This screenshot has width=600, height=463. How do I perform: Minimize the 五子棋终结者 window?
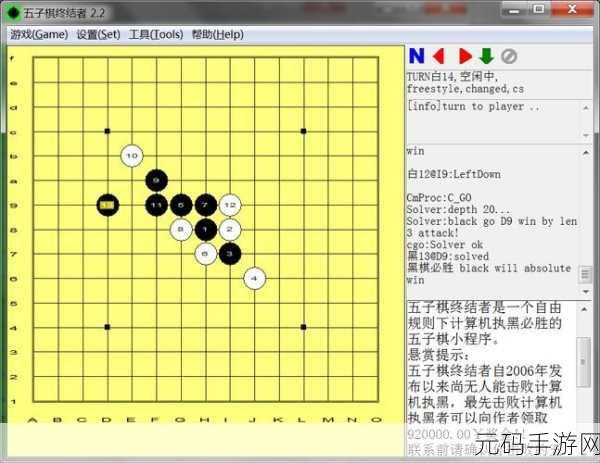coord(515,10)
